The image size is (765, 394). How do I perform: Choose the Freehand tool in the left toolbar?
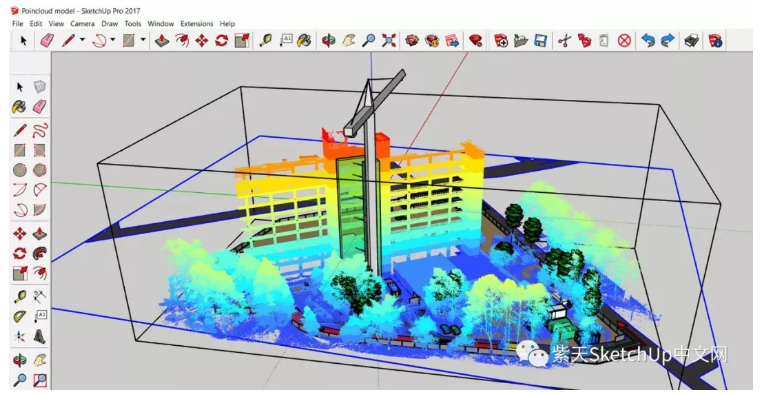[40, 130]
